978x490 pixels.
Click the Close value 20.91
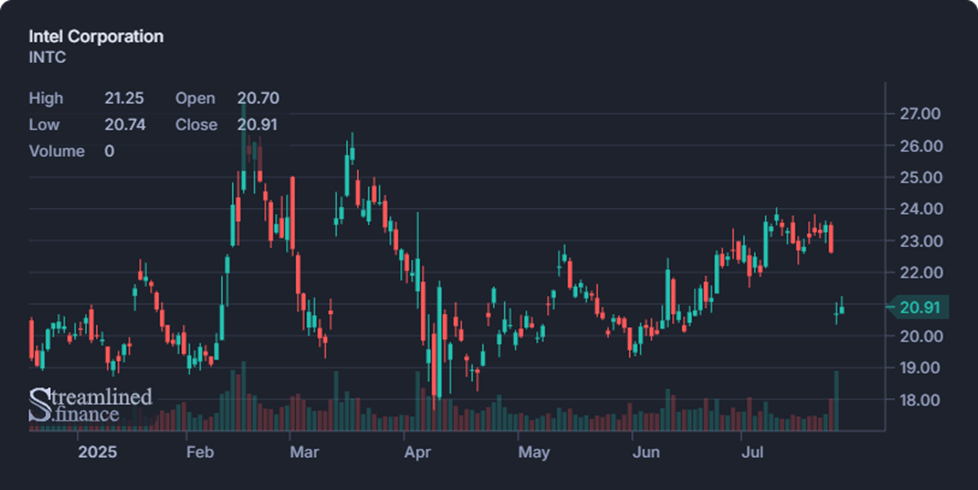click(x=258, y=125)
